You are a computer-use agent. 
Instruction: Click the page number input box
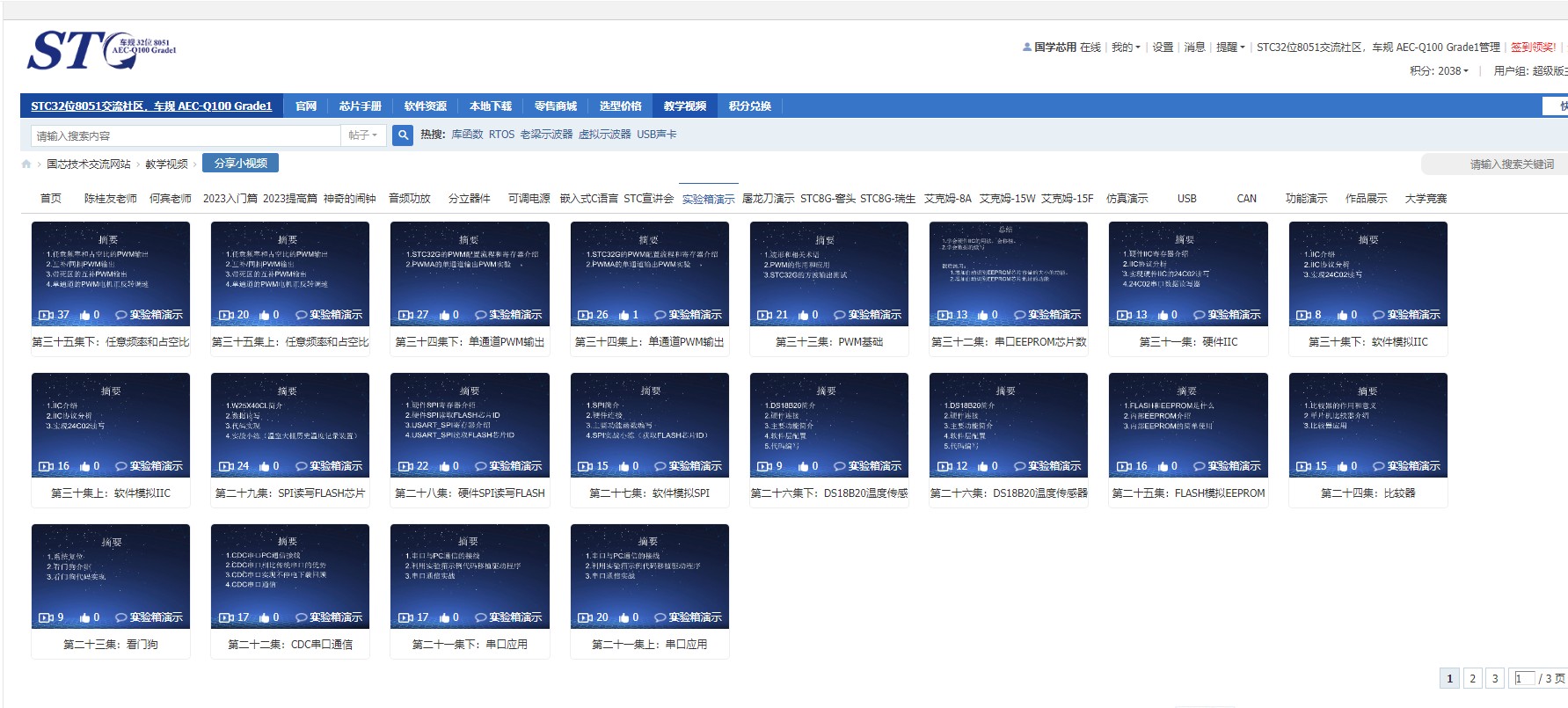click(x=1524, y=678)
